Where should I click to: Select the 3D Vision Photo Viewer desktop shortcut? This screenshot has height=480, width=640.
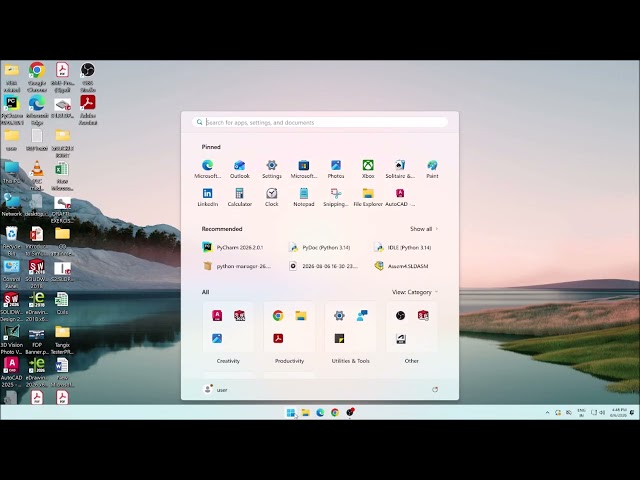point(11,339)
